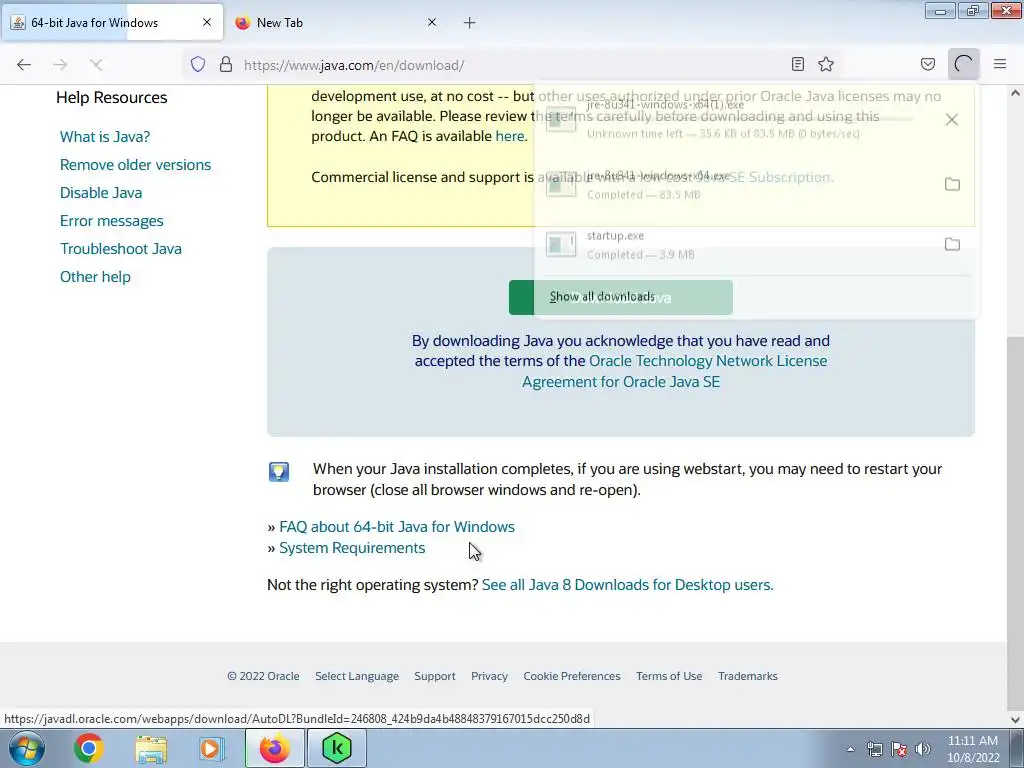The image size is (1024, 768).
Task: Click the scrollbar down arrow
Action: click(x=1016, y=720)
